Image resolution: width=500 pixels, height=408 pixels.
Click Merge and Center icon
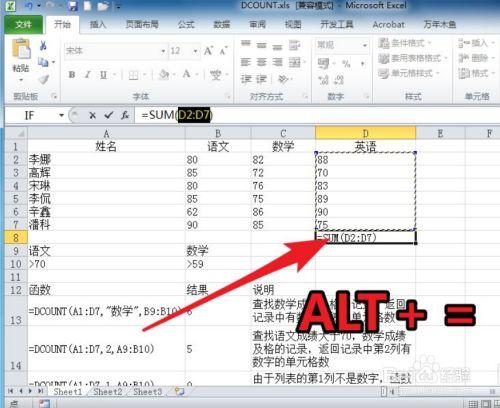295,62
